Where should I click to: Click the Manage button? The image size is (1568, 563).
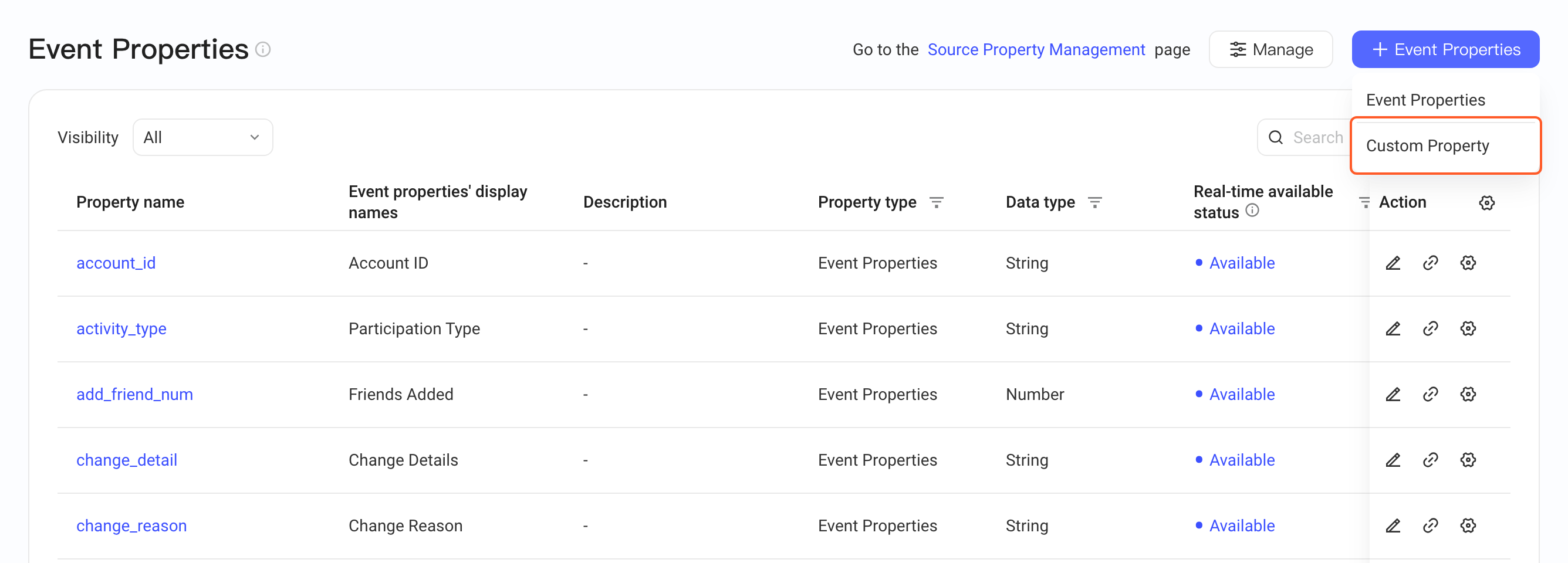click(x=1270, y=49)
